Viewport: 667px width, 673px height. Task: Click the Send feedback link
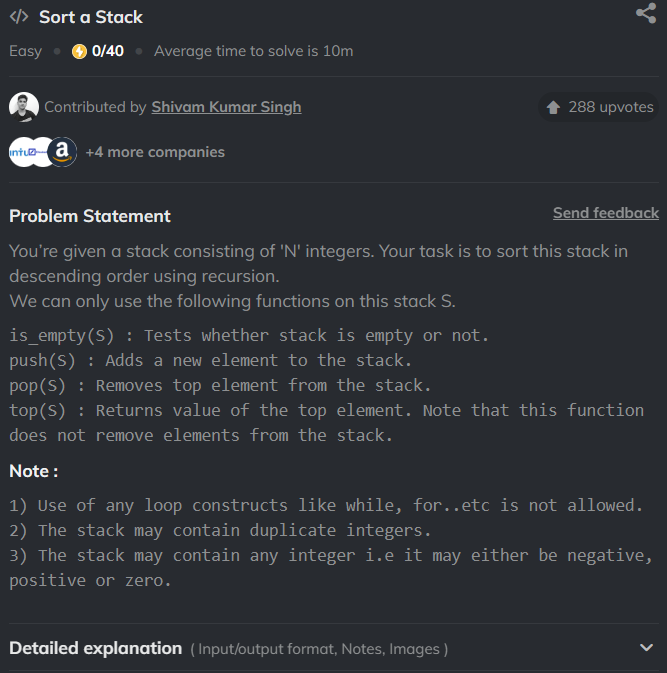click(606, 213)
